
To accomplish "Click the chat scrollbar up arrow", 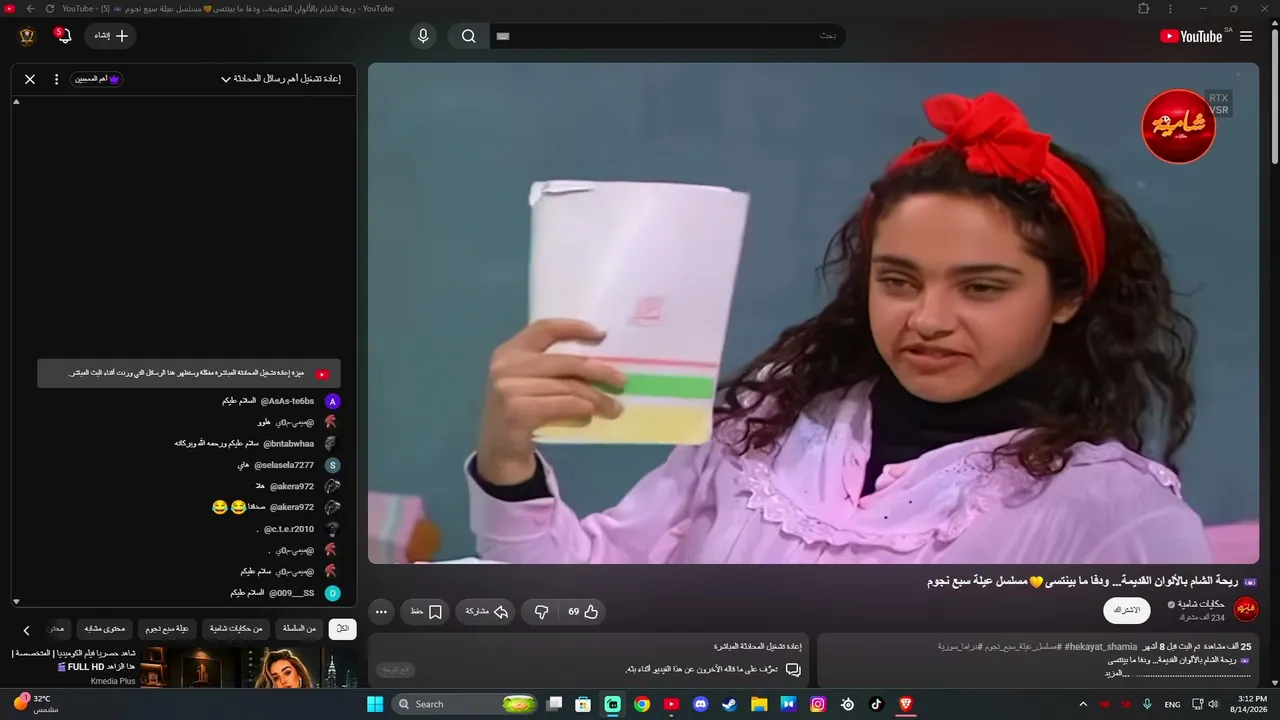I will pos(16,102).
